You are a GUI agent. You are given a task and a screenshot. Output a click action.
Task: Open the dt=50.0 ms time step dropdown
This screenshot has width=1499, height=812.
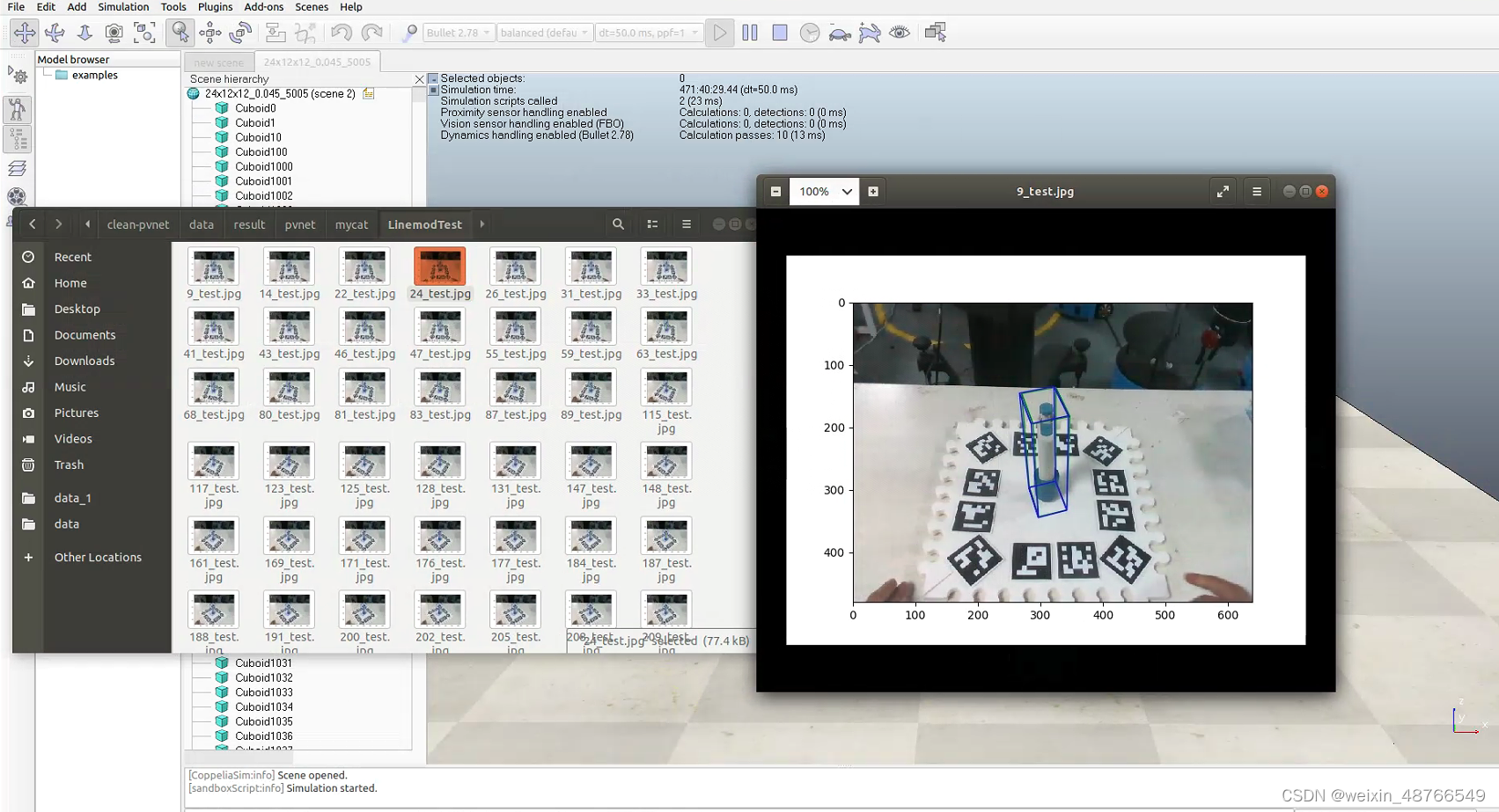648,33
